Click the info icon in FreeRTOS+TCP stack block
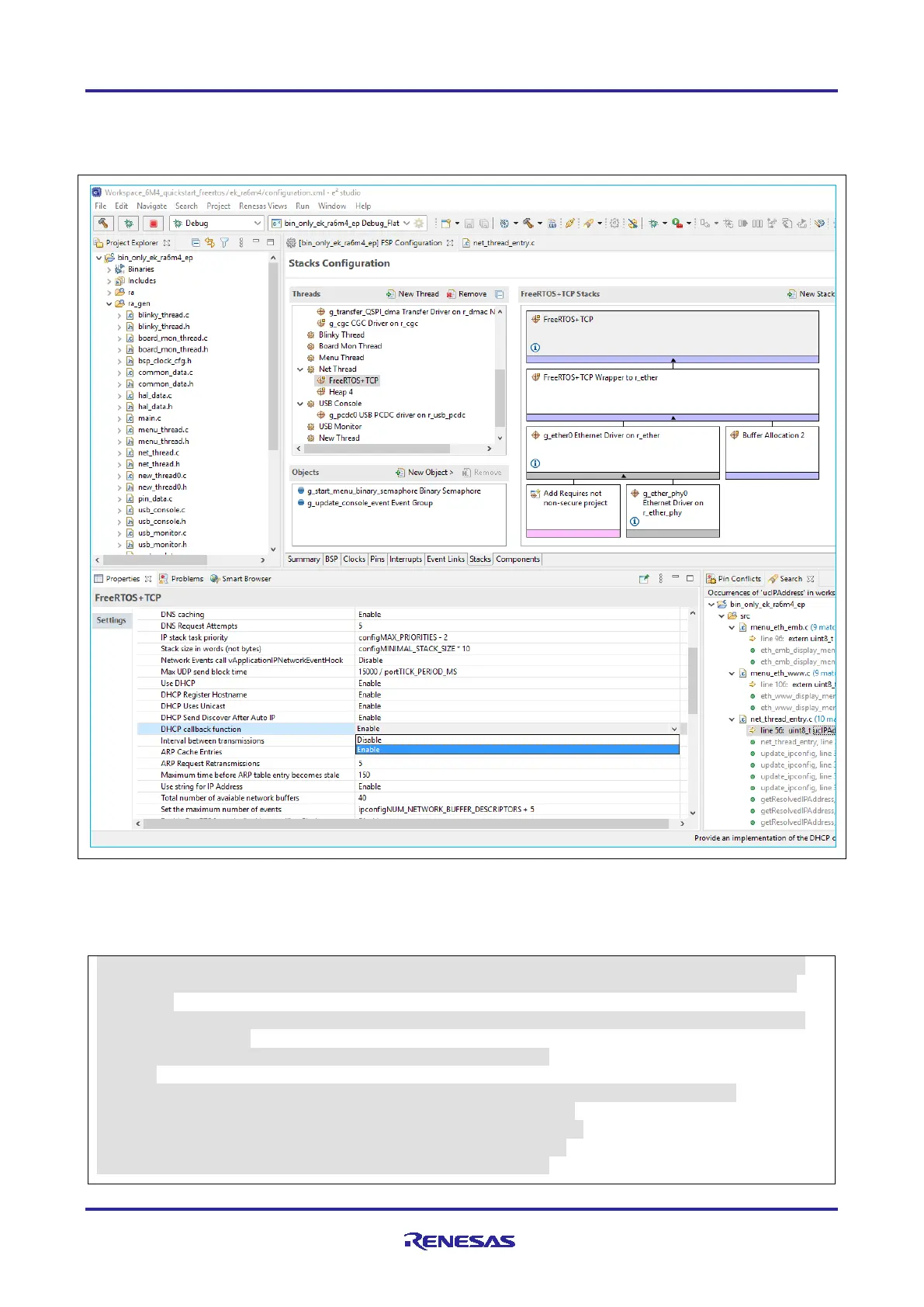924x1307 pixels. (535, 348)
